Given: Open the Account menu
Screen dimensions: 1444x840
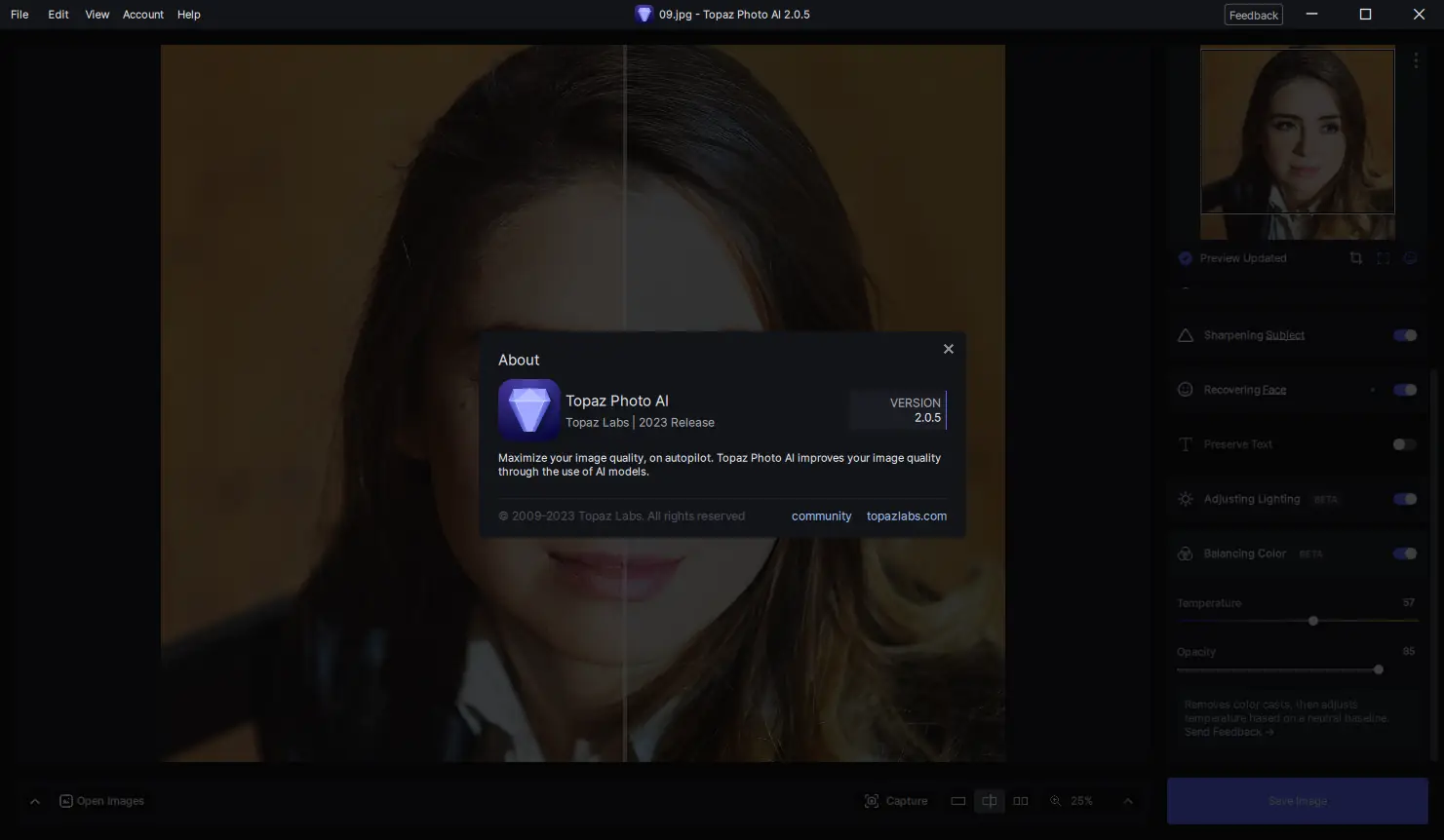Looking at the screenshot, I should [x=143, y=15].
